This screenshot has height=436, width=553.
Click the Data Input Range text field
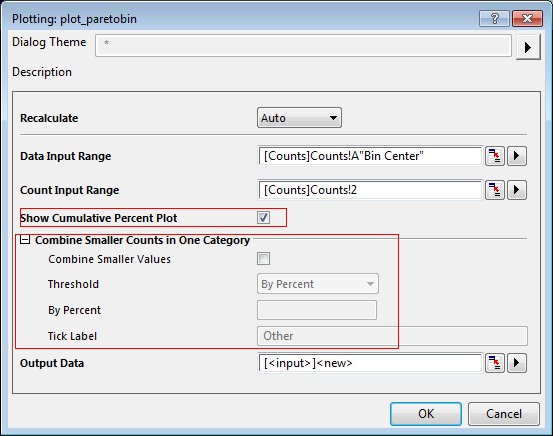pyautogui.click(x=370, y=156)
